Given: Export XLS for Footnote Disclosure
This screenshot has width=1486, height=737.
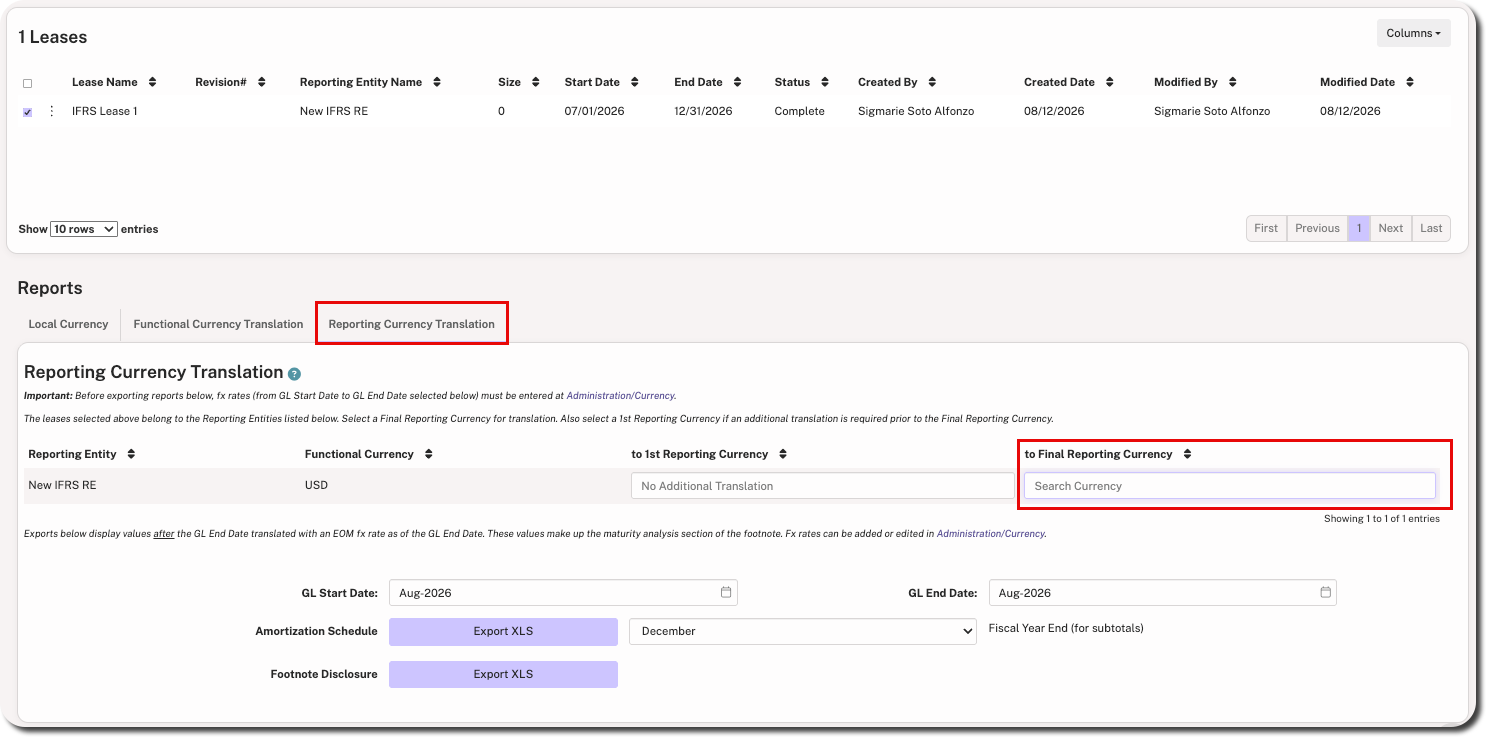Looking at the screenshot, I should tap(503, 674).
